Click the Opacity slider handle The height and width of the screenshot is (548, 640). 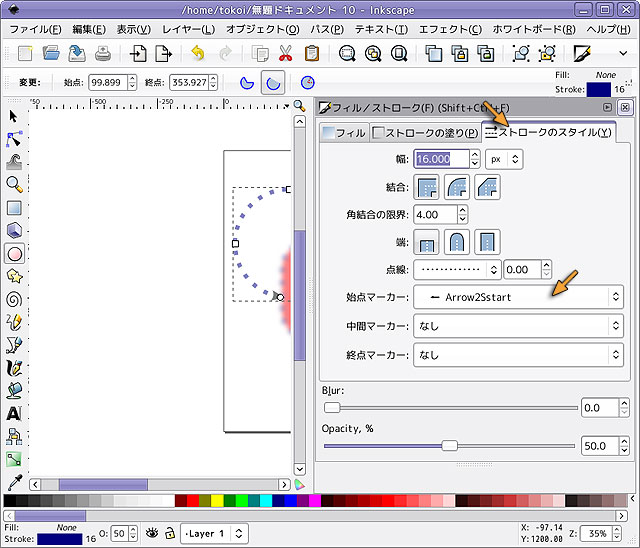point(449,446)
